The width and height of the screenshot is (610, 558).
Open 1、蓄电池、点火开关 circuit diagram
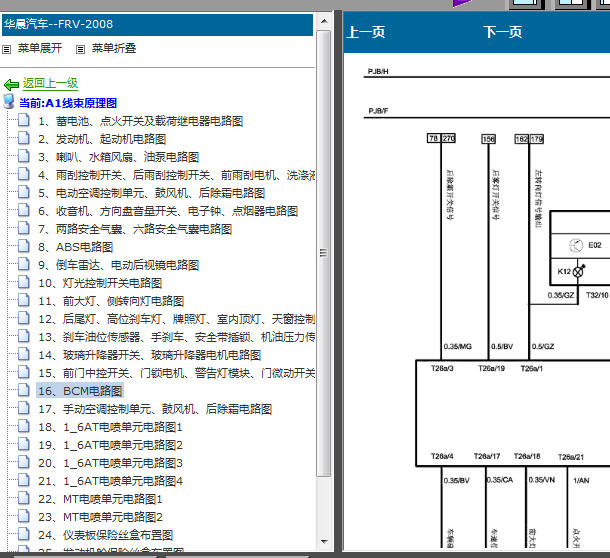click(x=140, y=121)
